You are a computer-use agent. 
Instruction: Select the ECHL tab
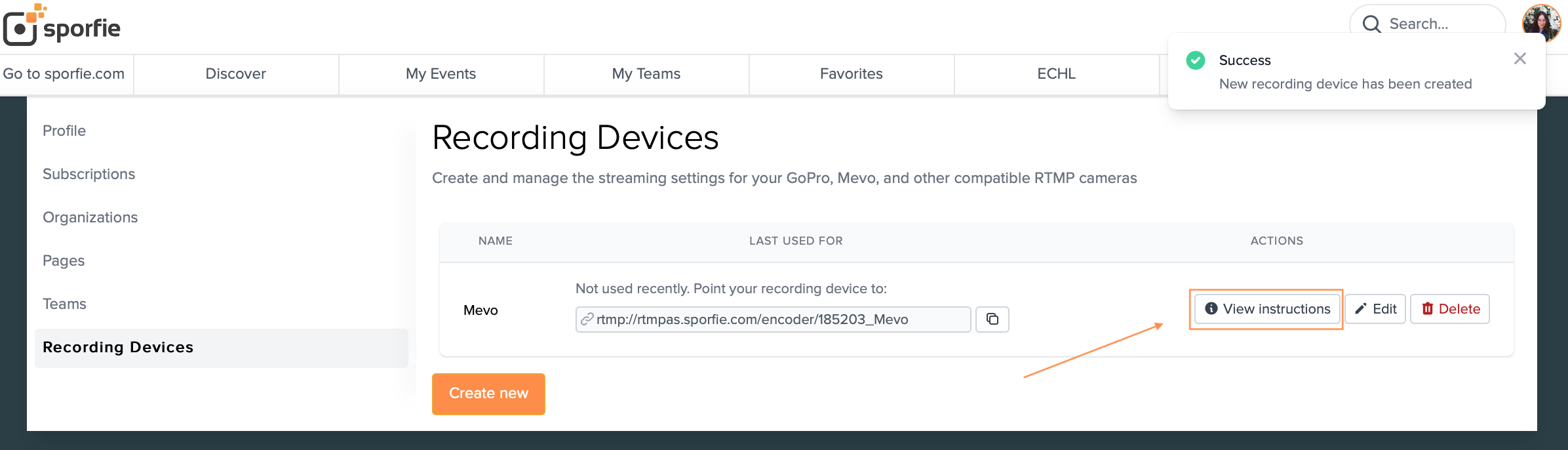[1056, 74]
